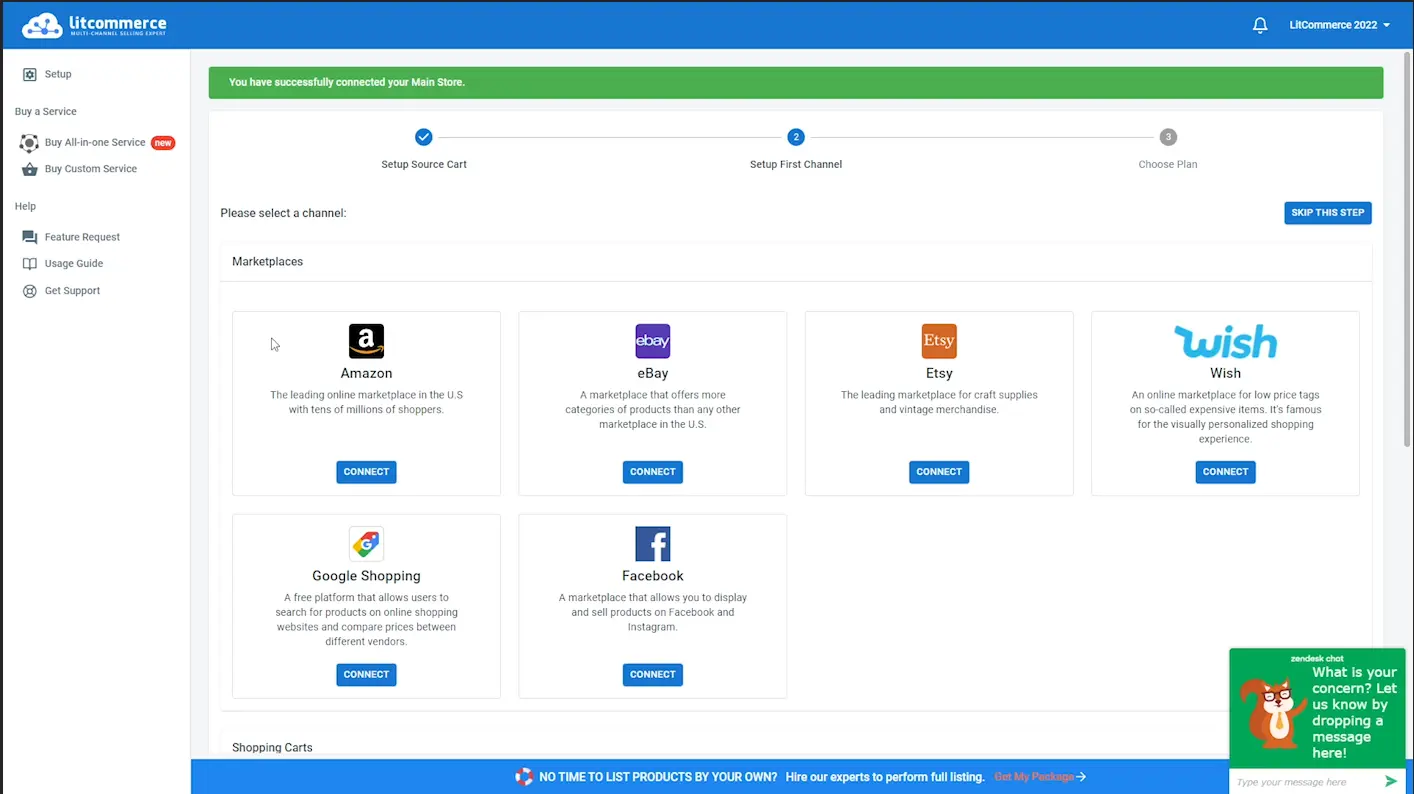
Task: Click the Etsy logo
Action: coord(939,341)
